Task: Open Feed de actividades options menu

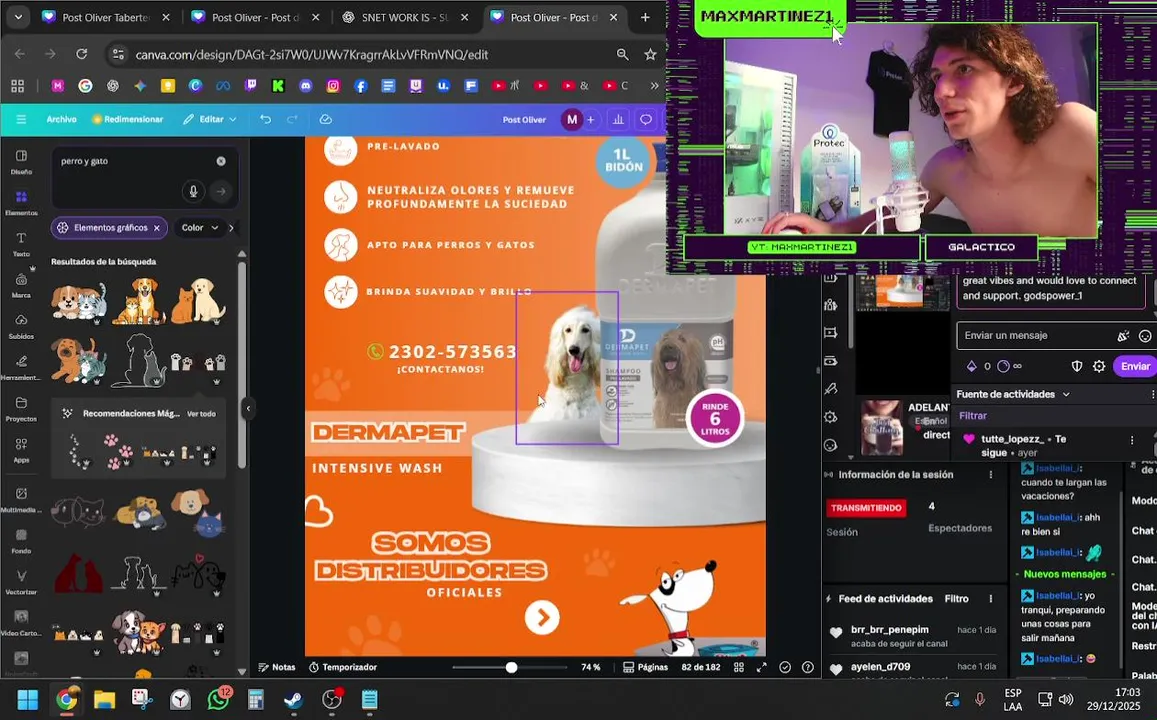Action: pyautogui.click(x=991, y=599)
